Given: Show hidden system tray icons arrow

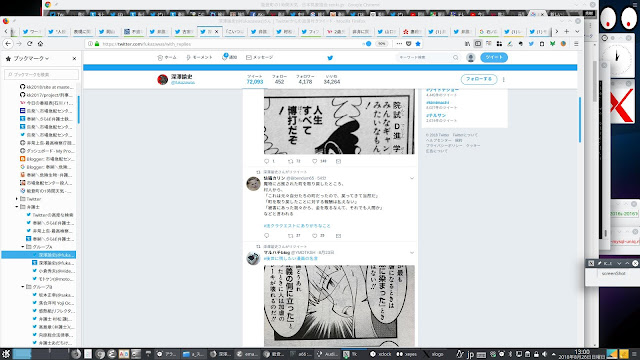Looking at the screenshot, I should pos(553,354).
